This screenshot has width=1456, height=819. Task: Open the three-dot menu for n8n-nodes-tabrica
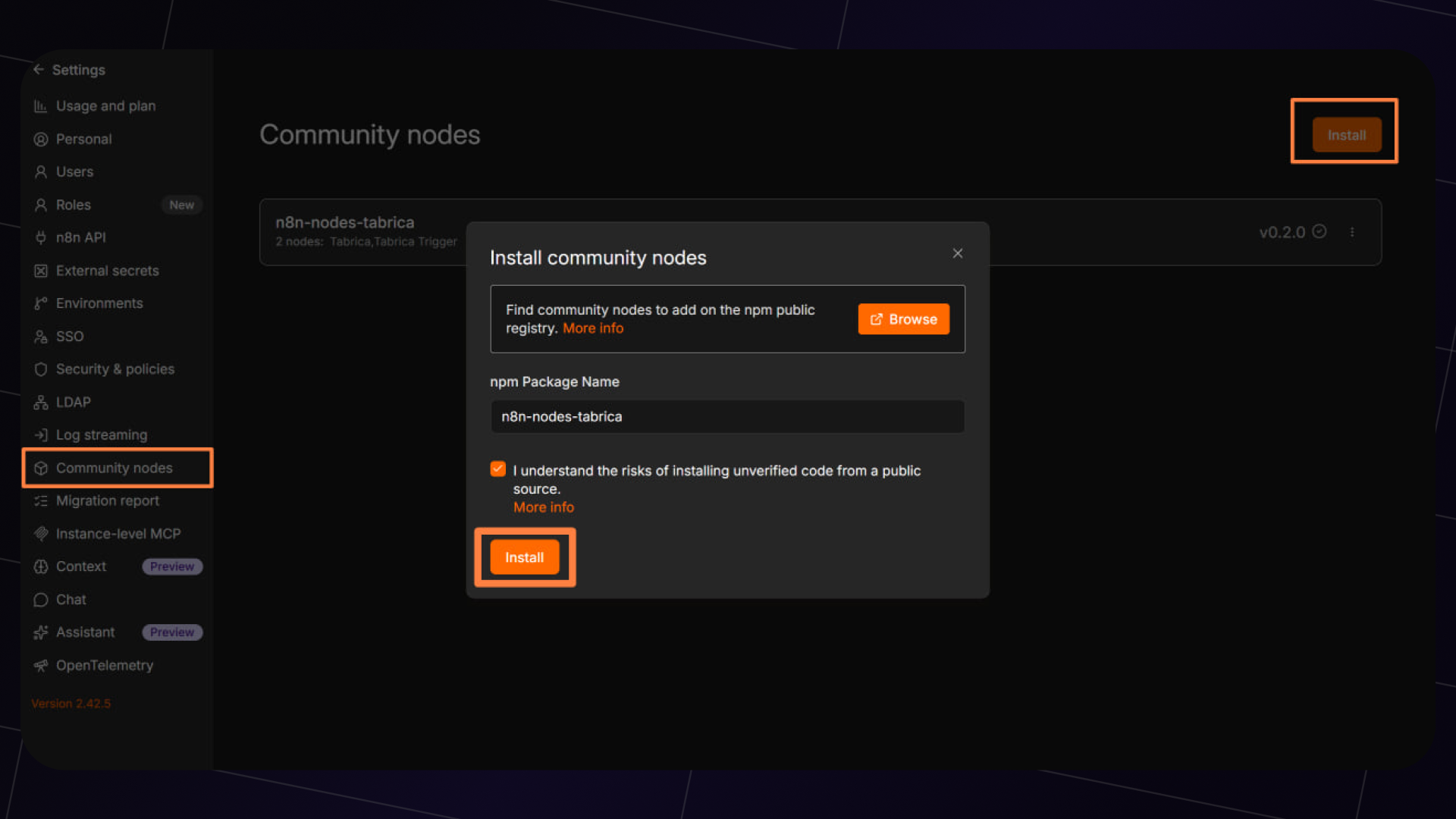1352,232
